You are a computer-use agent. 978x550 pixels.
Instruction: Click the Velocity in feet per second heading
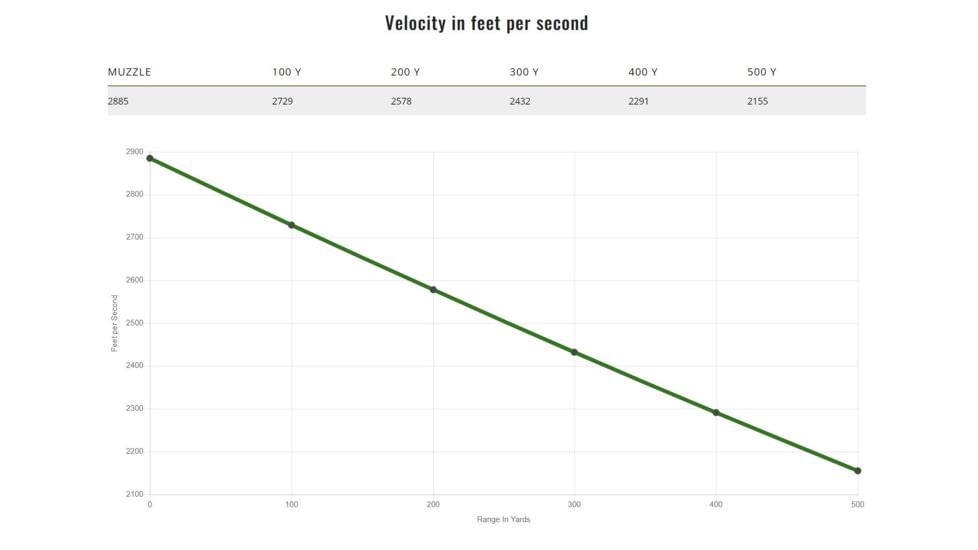487,23
